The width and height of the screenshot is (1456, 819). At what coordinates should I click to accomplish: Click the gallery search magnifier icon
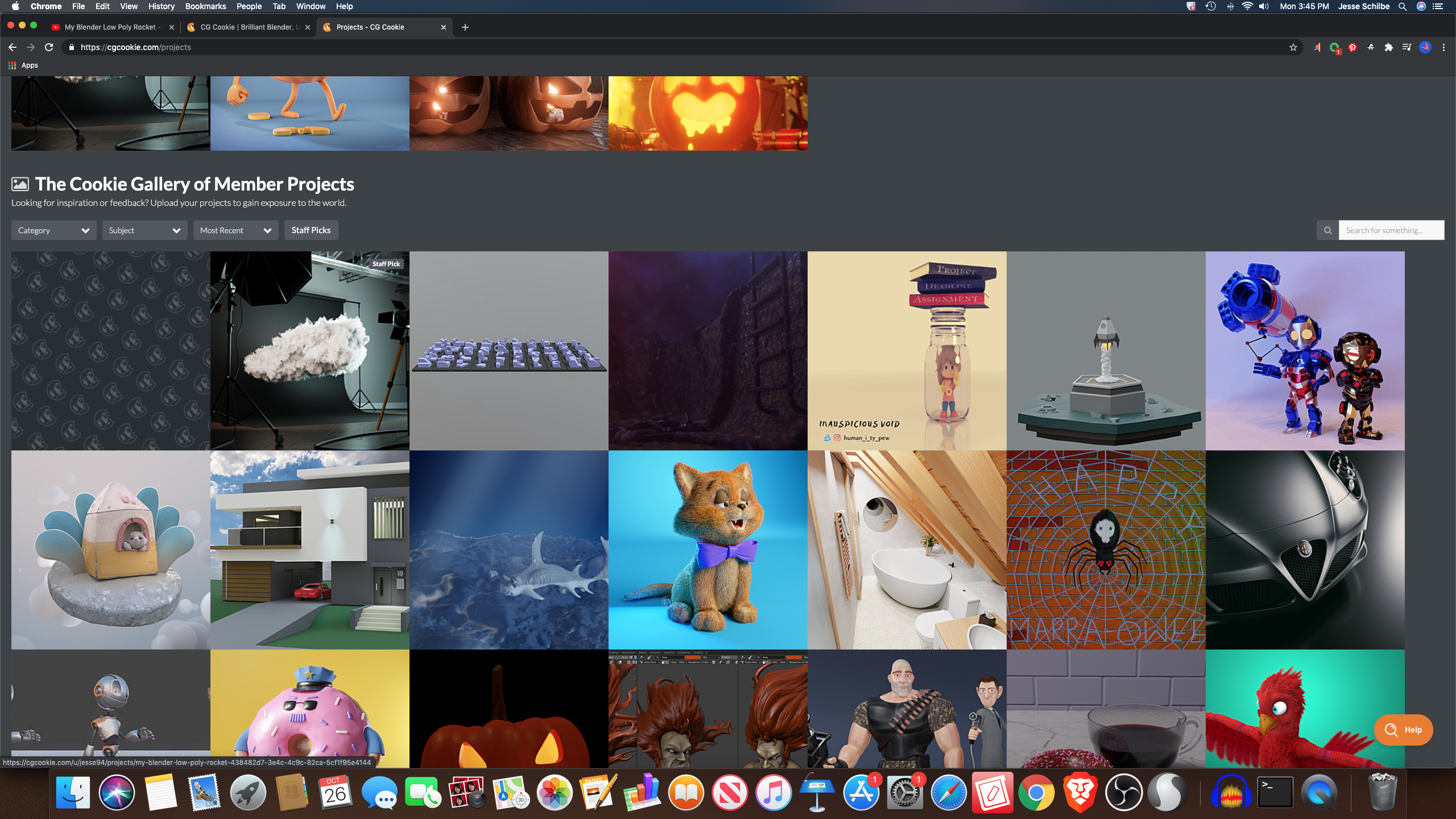coord(1327,230)
